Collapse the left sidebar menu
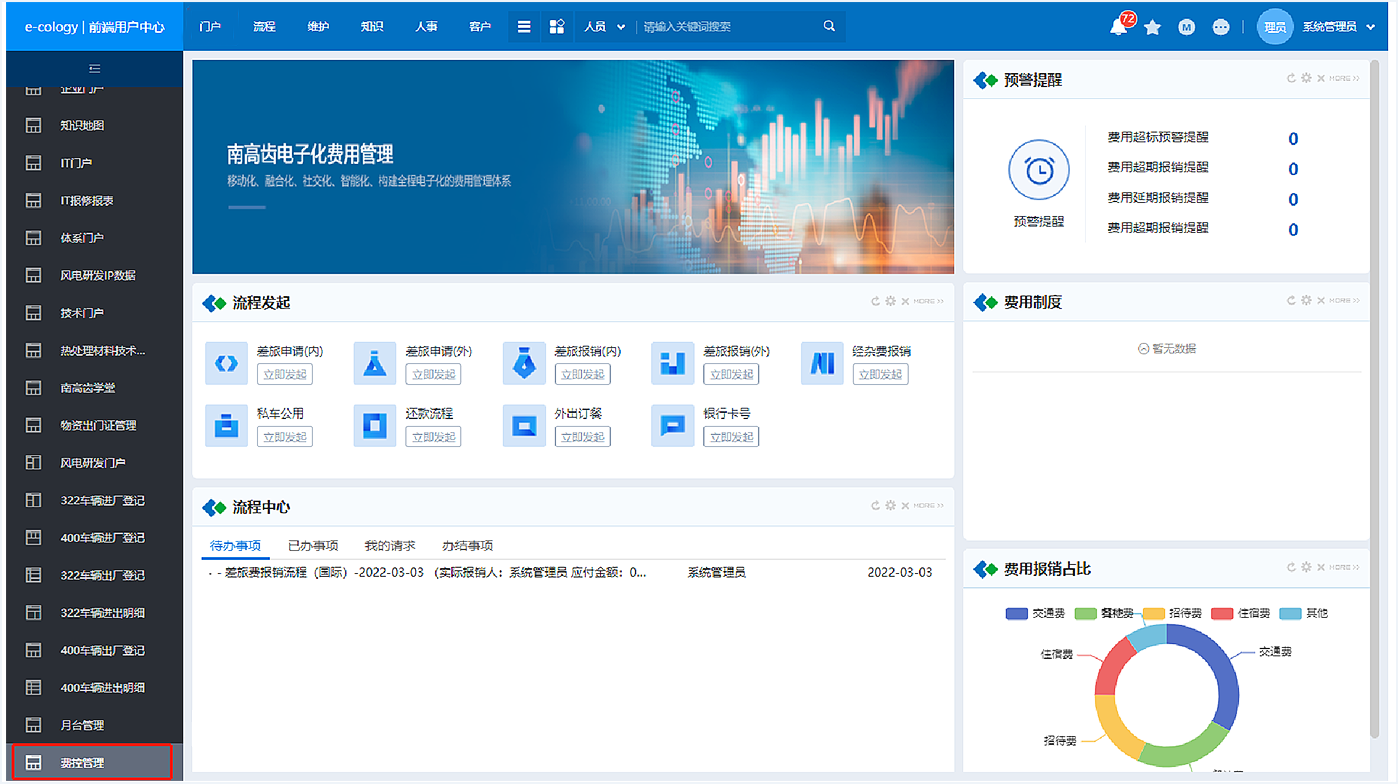The width and height of the screenshot is (1398, 784). (94, 69)
